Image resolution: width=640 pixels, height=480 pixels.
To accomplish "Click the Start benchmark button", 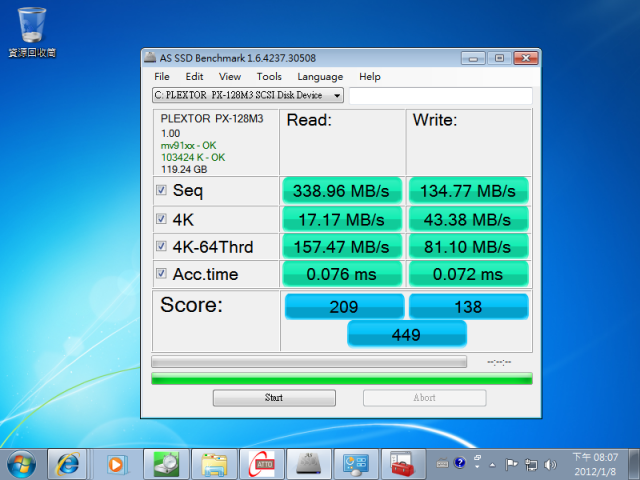I will click(274, 398).
